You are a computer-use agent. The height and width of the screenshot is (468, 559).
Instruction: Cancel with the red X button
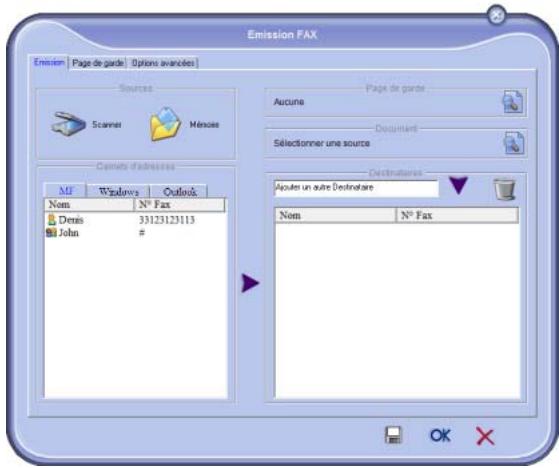pos(485,436)
